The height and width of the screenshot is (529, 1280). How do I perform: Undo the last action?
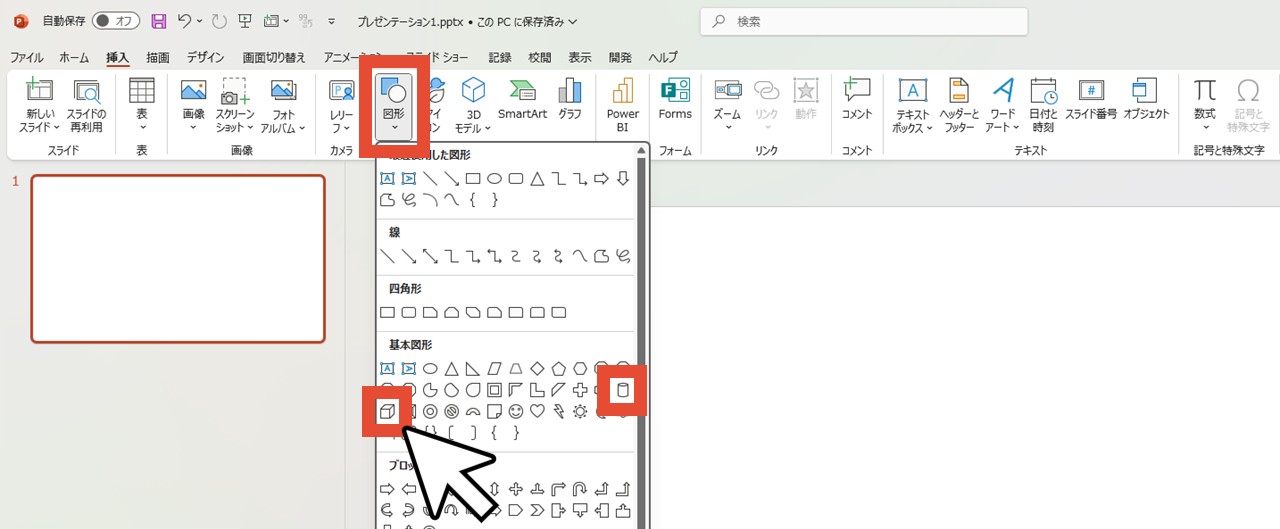pyautogui.click(x=184, y=20)
